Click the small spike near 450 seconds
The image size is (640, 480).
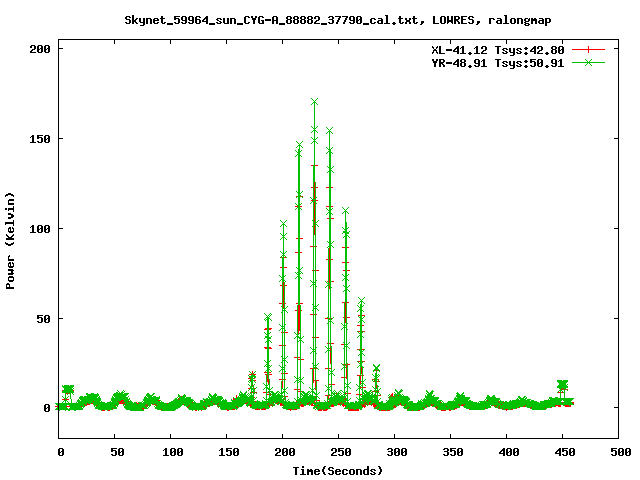[563, 385]
